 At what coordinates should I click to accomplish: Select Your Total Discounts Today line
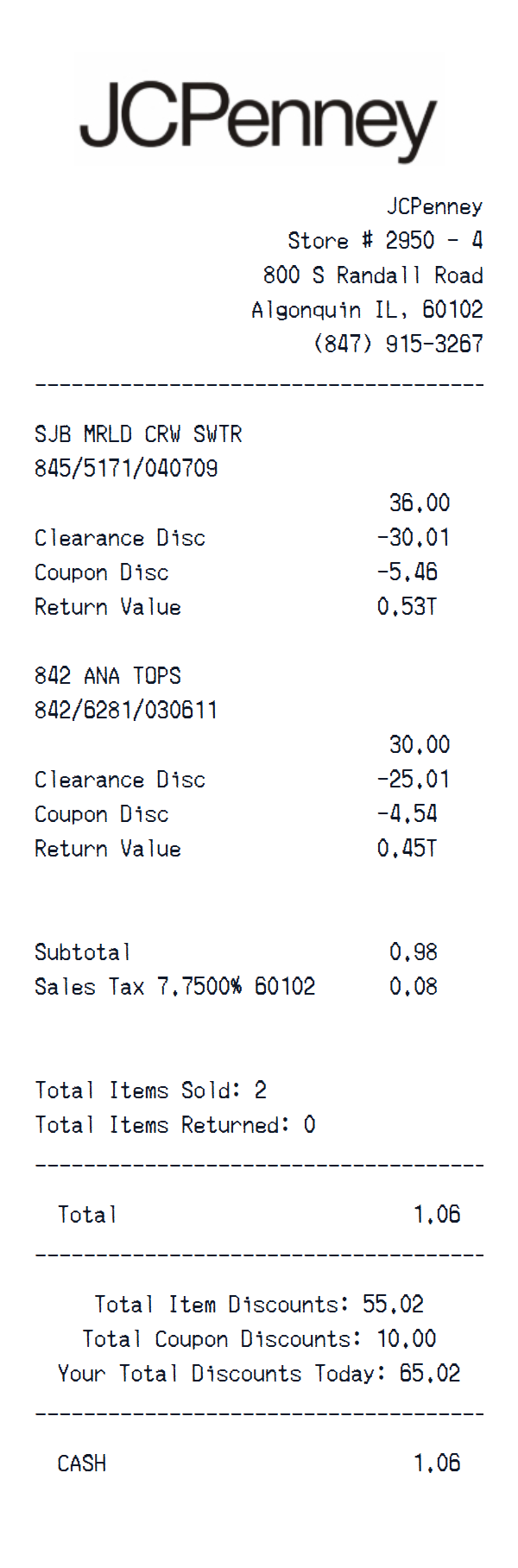pyautogui.click(x=259, y=1373)
